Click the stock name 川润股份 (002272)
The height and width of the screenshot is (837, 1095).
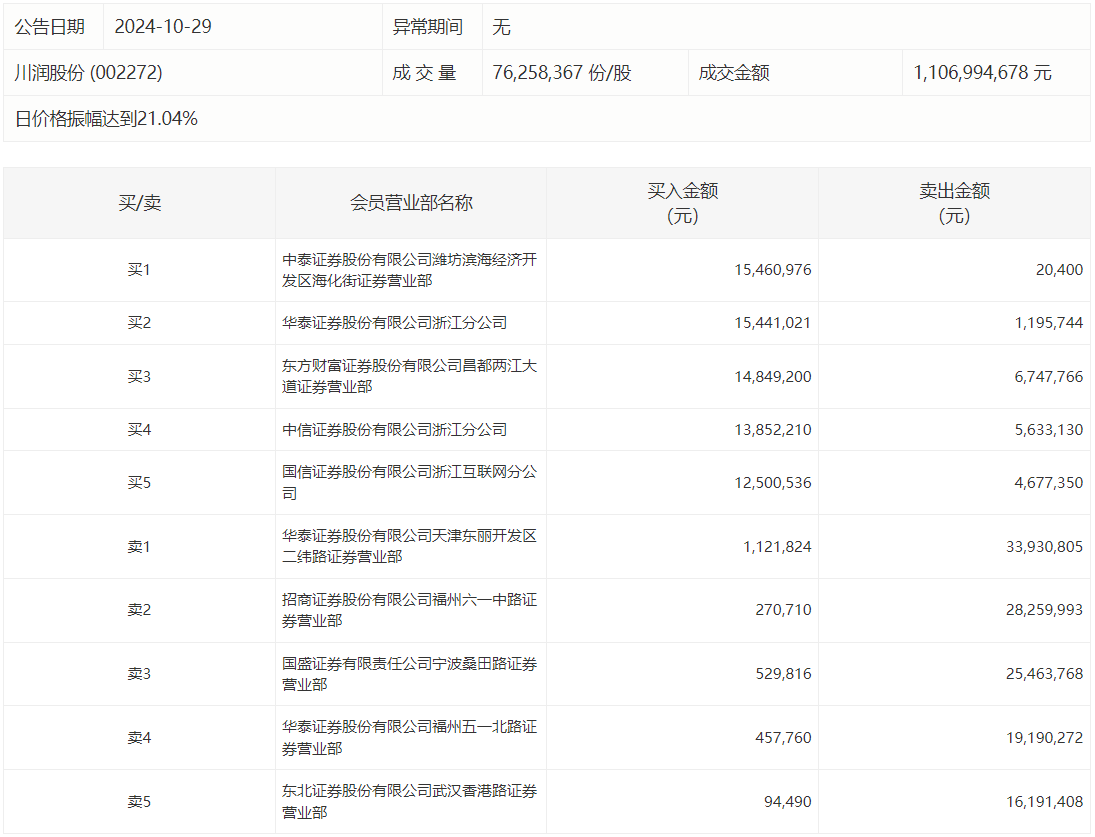88,73
